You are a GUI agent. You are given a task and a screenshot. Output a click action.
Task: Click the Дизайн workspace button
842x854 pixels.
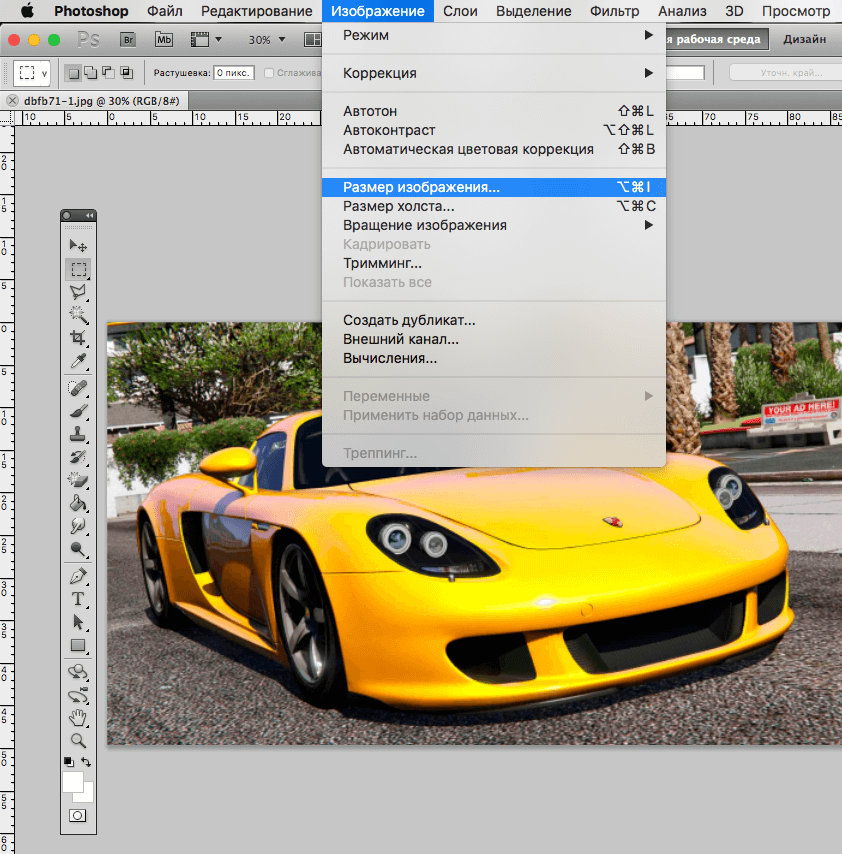[x=804, y=40]
